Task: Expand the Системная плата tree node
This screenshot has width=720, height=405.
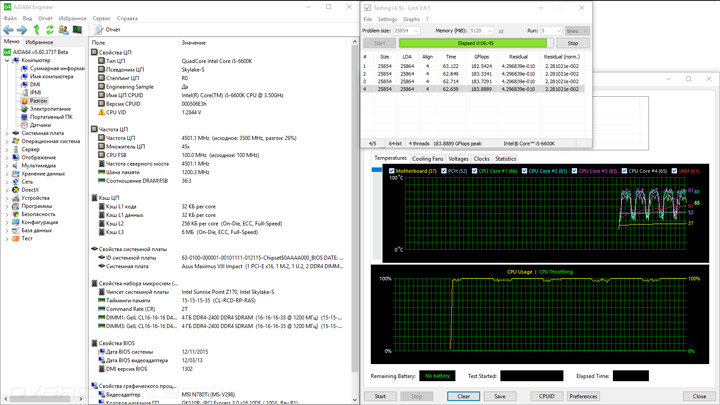Action: point(7,133)
